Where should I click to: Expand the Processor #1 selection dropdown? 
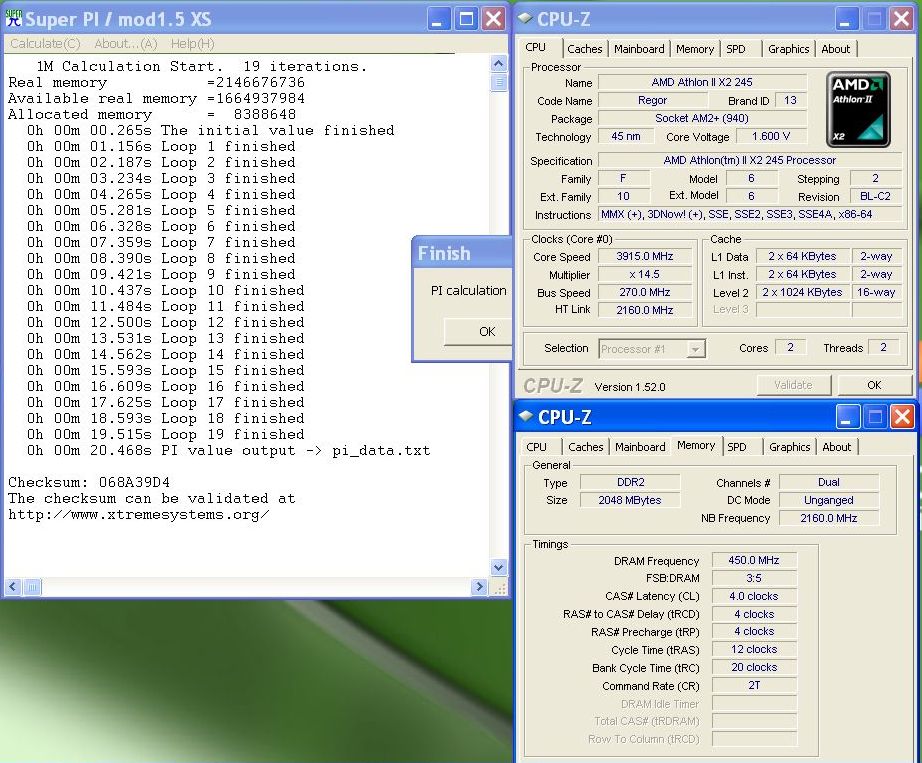pos(696,349)
